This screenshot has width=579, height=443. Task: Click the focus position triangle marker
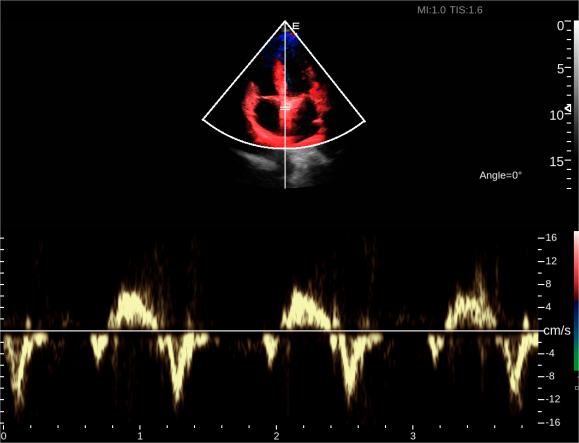click(x=569, y=108)
